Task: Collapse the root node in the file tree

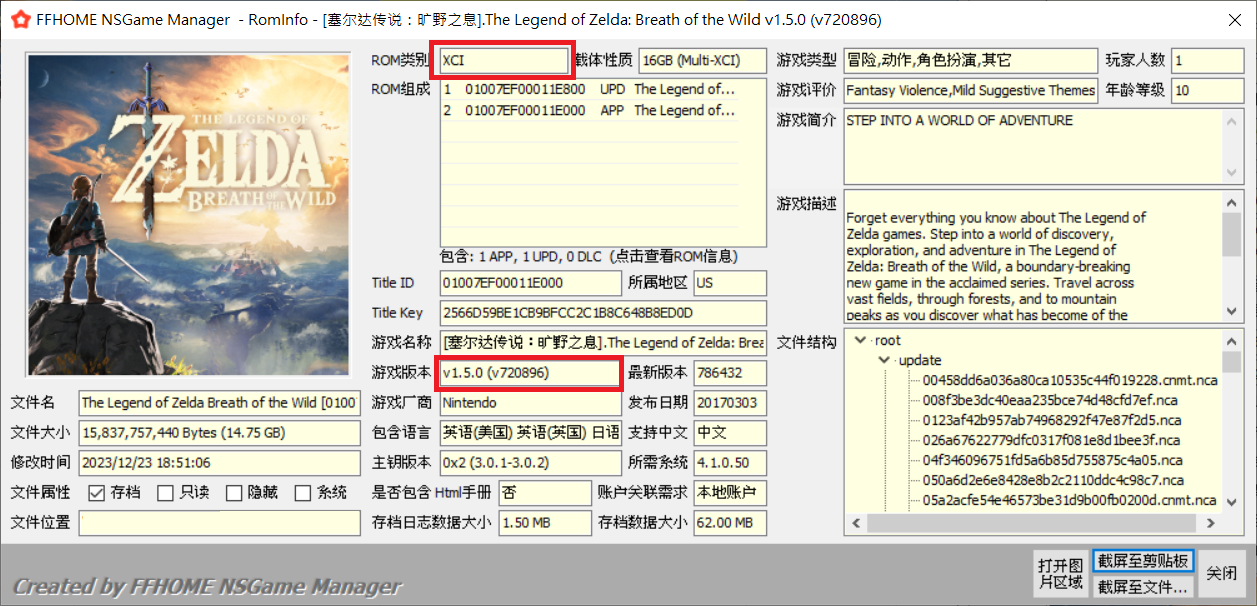Action: [x=860, y=340]
